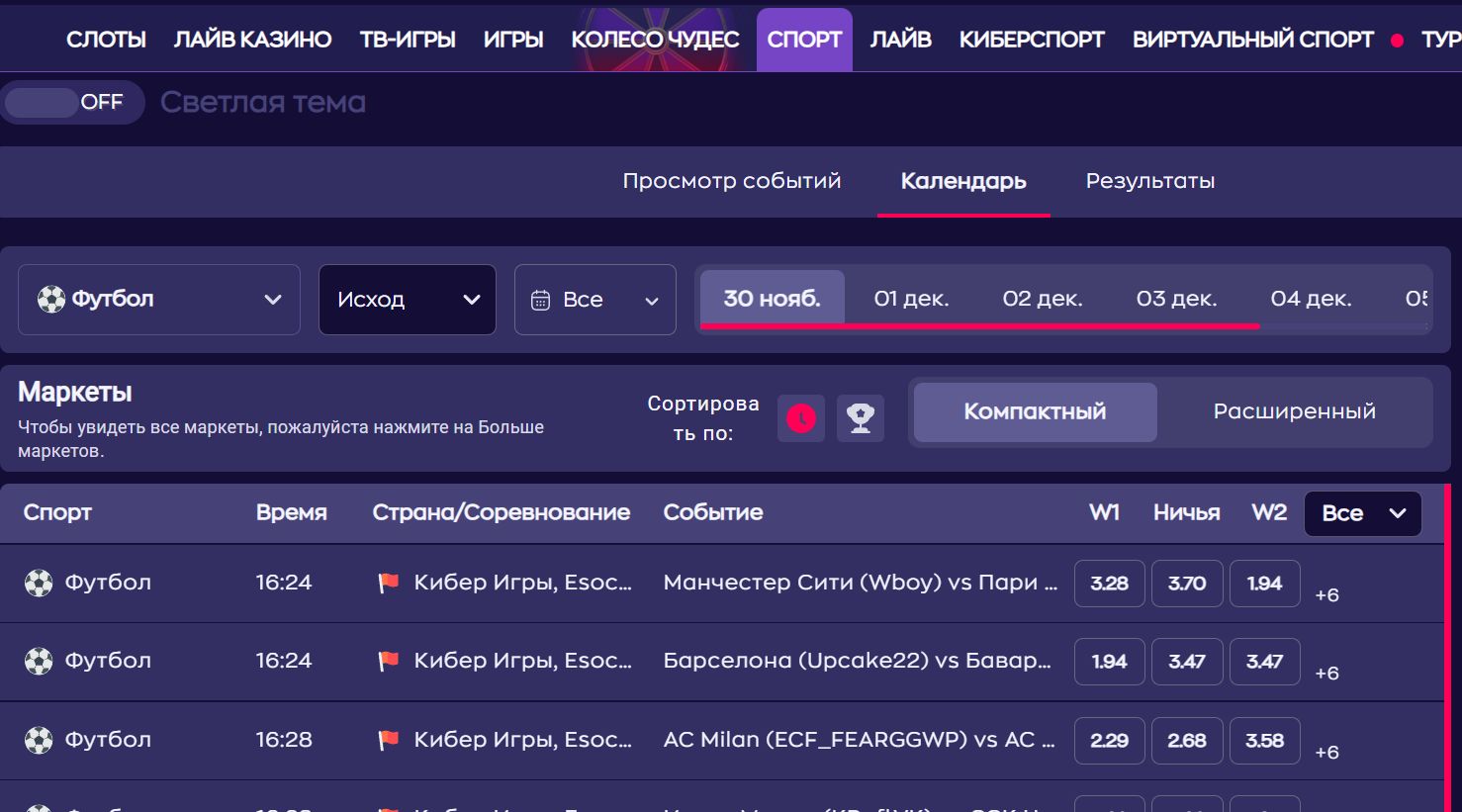Bet draw odds 3.70 on Manchester City match
The image size is (1462, 812).
[1187, 584]
